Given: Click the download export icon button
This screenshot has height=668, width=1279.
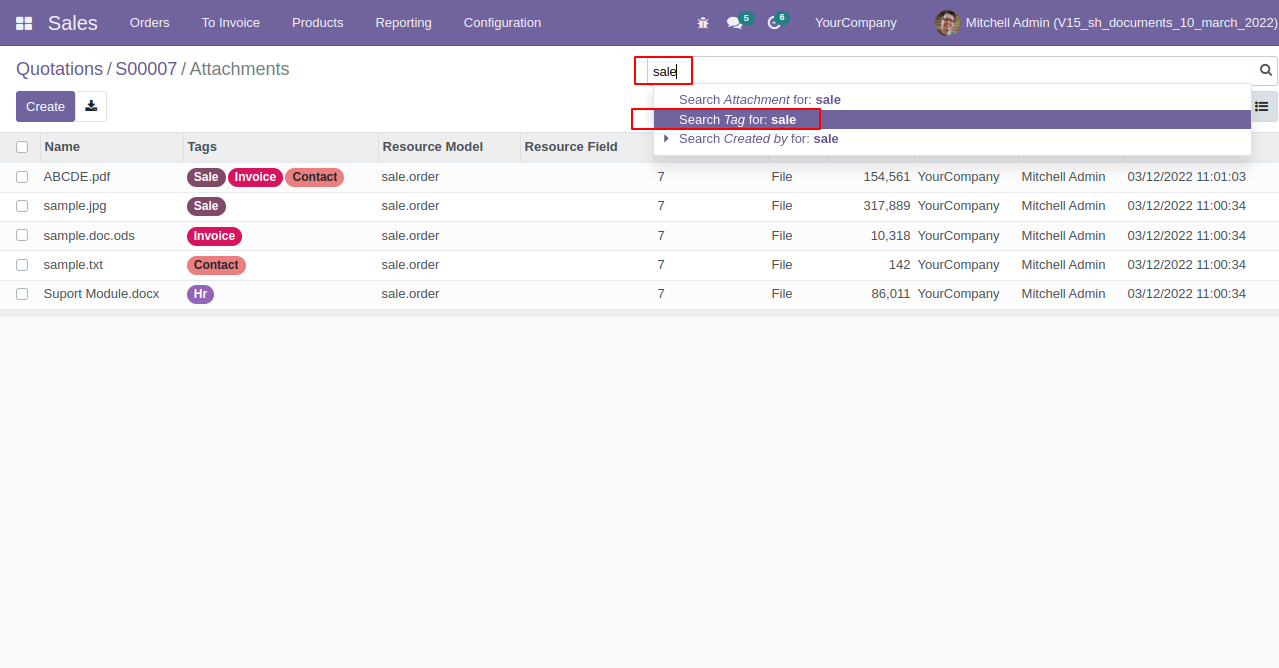Looking at the screenshot, I should [x=91, y=106].
